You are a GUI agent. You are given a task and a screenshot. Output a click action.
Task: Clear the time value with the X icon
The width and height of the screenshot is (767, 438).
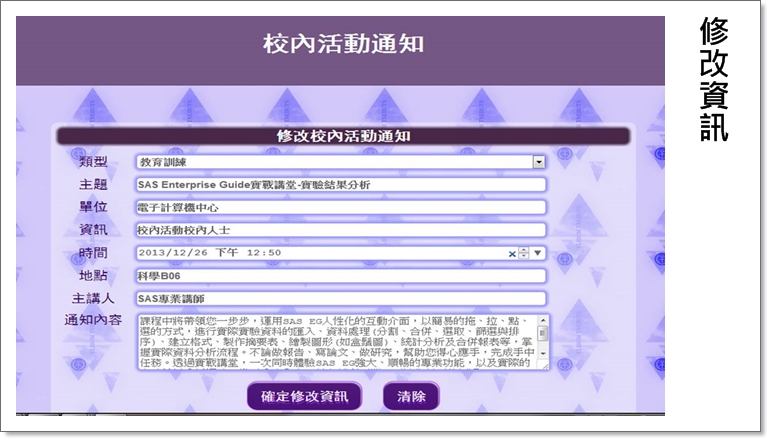pos(512,254)
